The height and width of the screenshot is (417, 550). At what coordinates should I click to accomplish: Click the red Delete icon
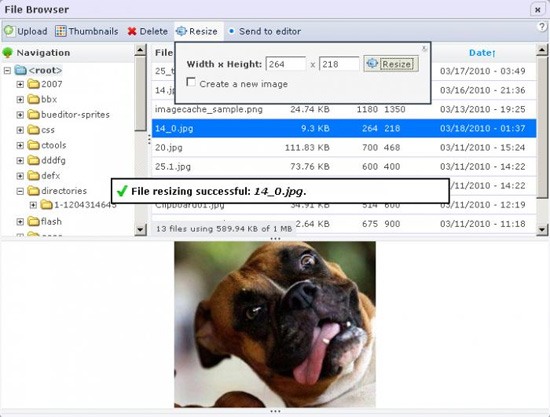click(132, 32)
